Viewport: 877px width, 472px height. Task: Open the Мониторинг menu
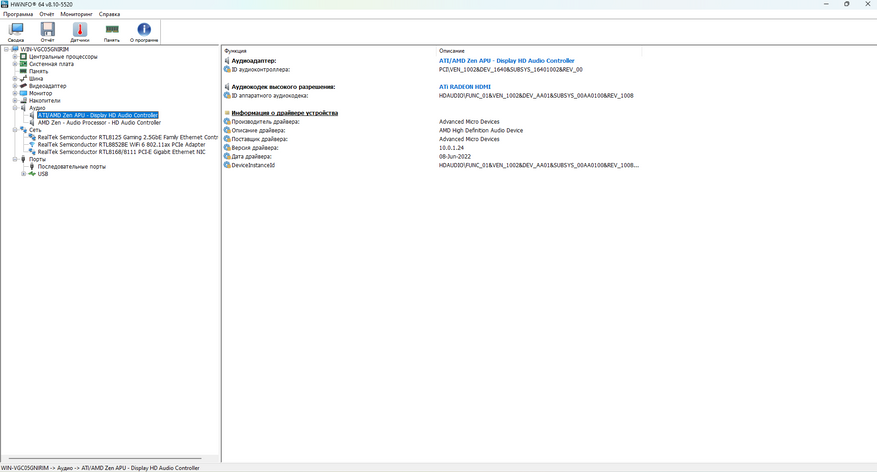tap(76, 14)
